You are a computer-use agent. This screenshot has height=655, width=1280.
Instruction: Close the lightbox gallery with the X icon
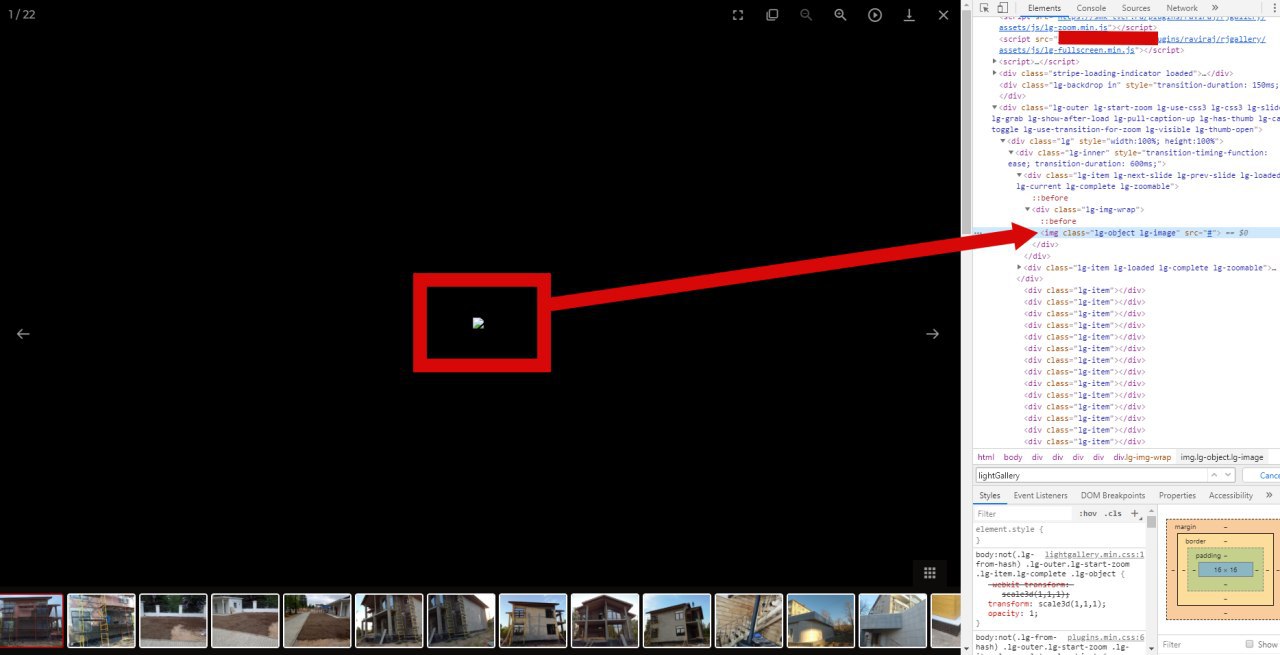pos(943,15)
